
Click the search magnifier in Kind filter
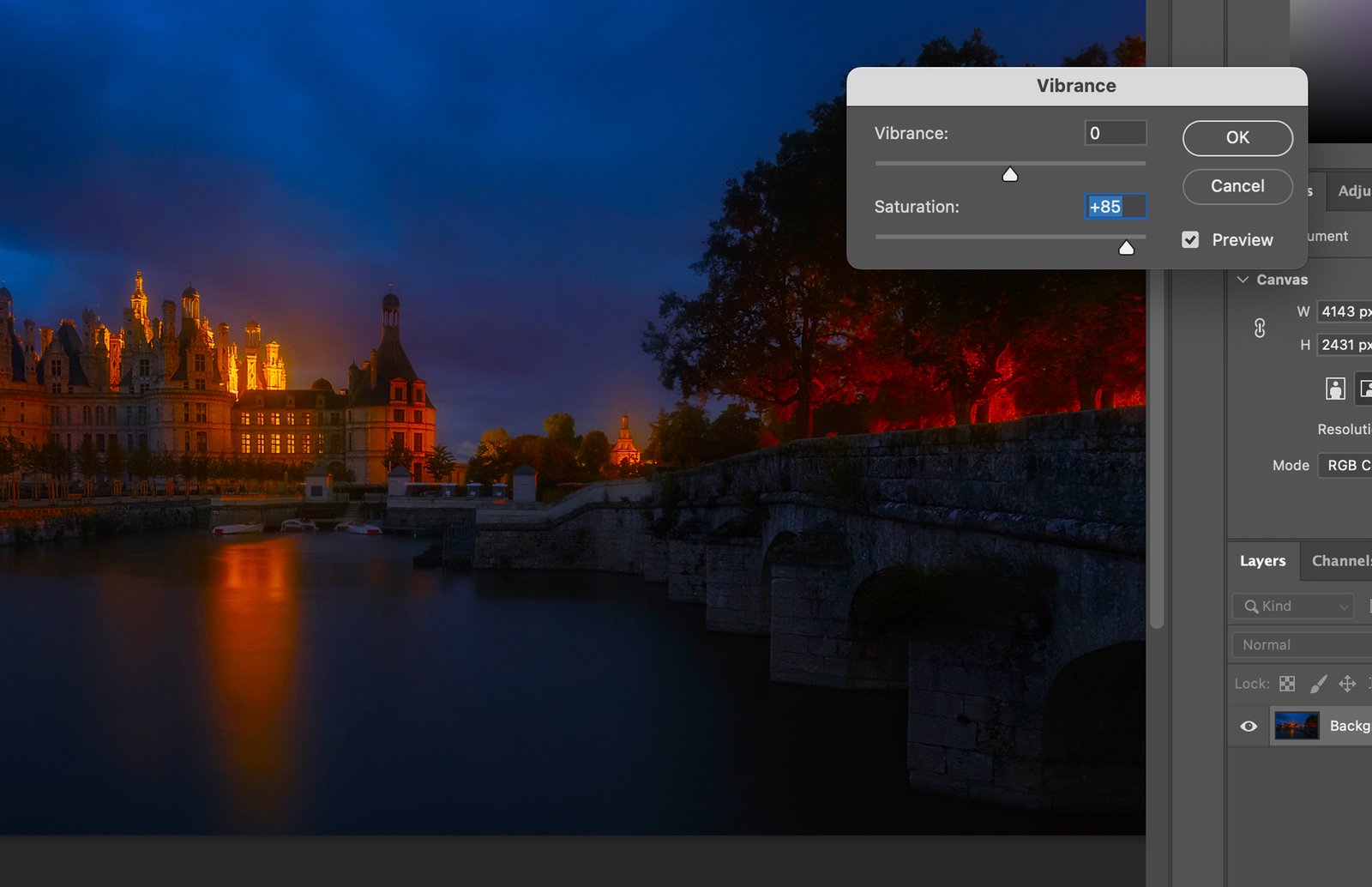click(1252, 606)
